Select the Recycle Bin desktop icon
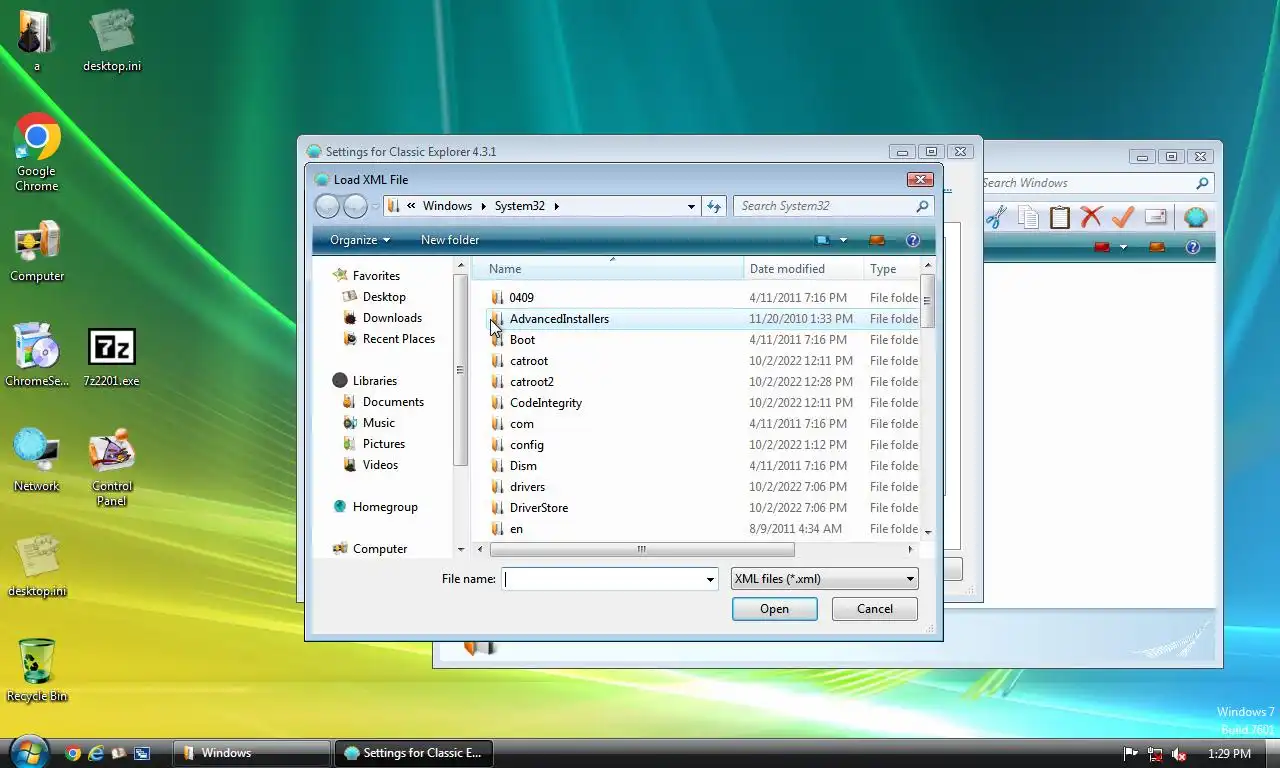 (37, 670)
